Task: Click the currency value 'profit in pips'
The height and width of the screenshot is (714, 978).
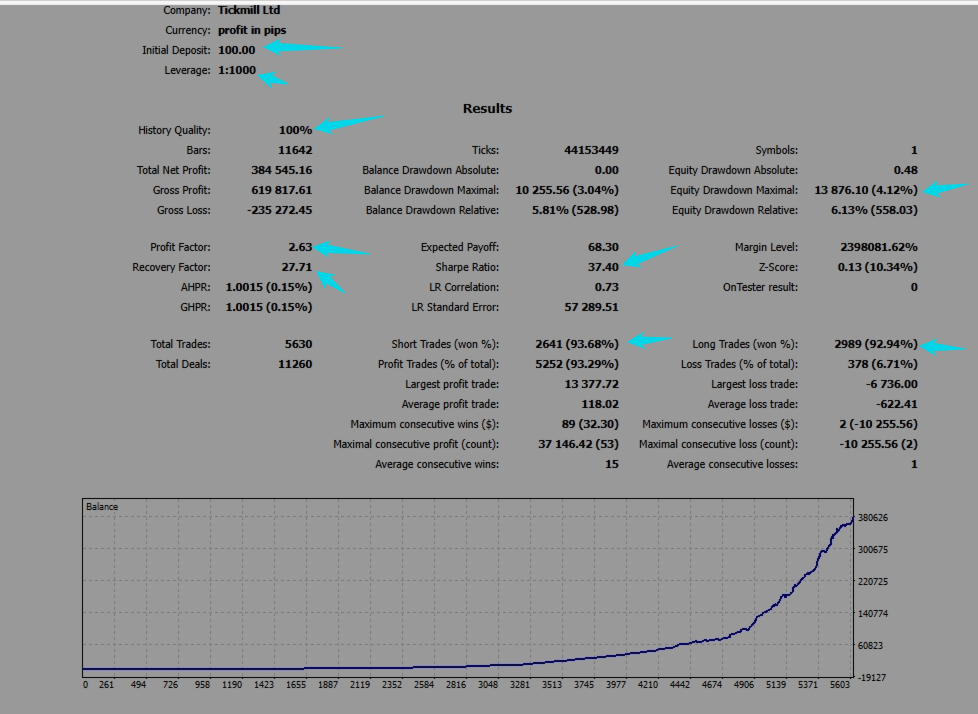Action: click(252, 30)
